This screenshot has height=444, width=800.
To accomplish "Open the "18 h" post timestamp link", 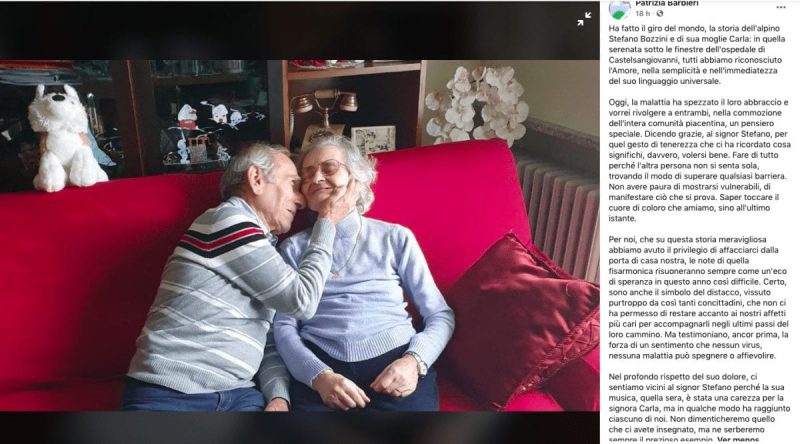I will pyautogui.click(x=643, y=13).
